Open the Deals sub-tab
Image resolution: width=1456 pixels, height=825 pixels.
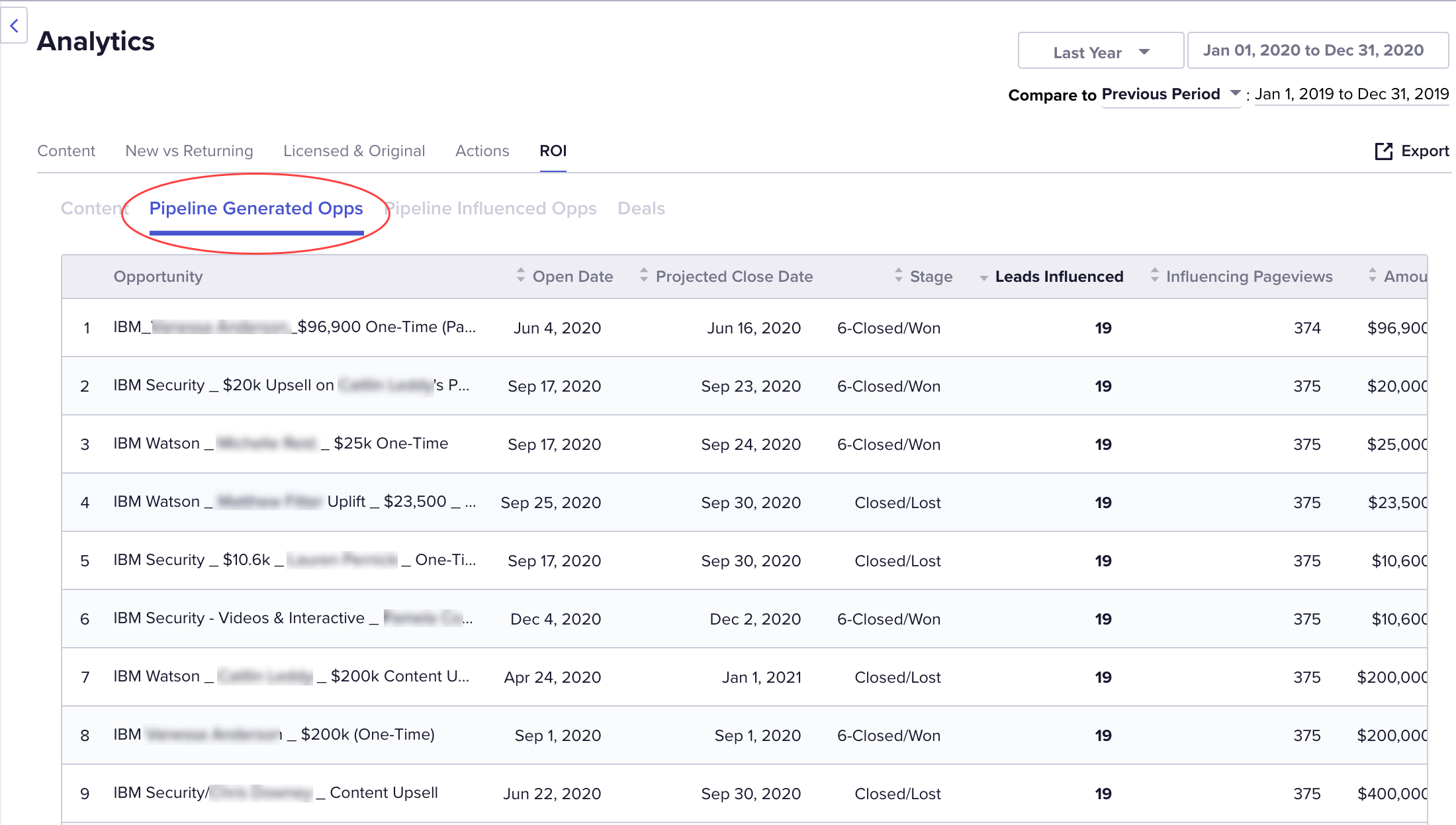point(641,208)
